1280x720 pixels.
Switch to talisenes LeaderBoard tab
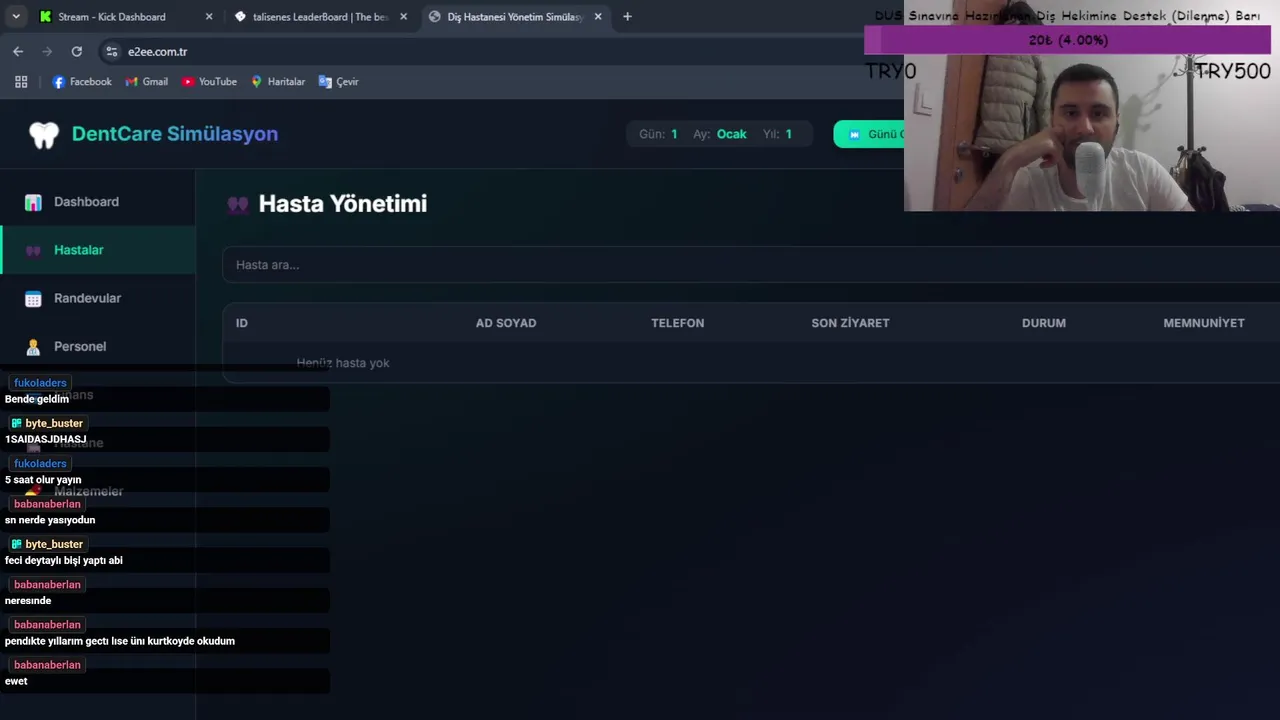(x=320, y=17)
